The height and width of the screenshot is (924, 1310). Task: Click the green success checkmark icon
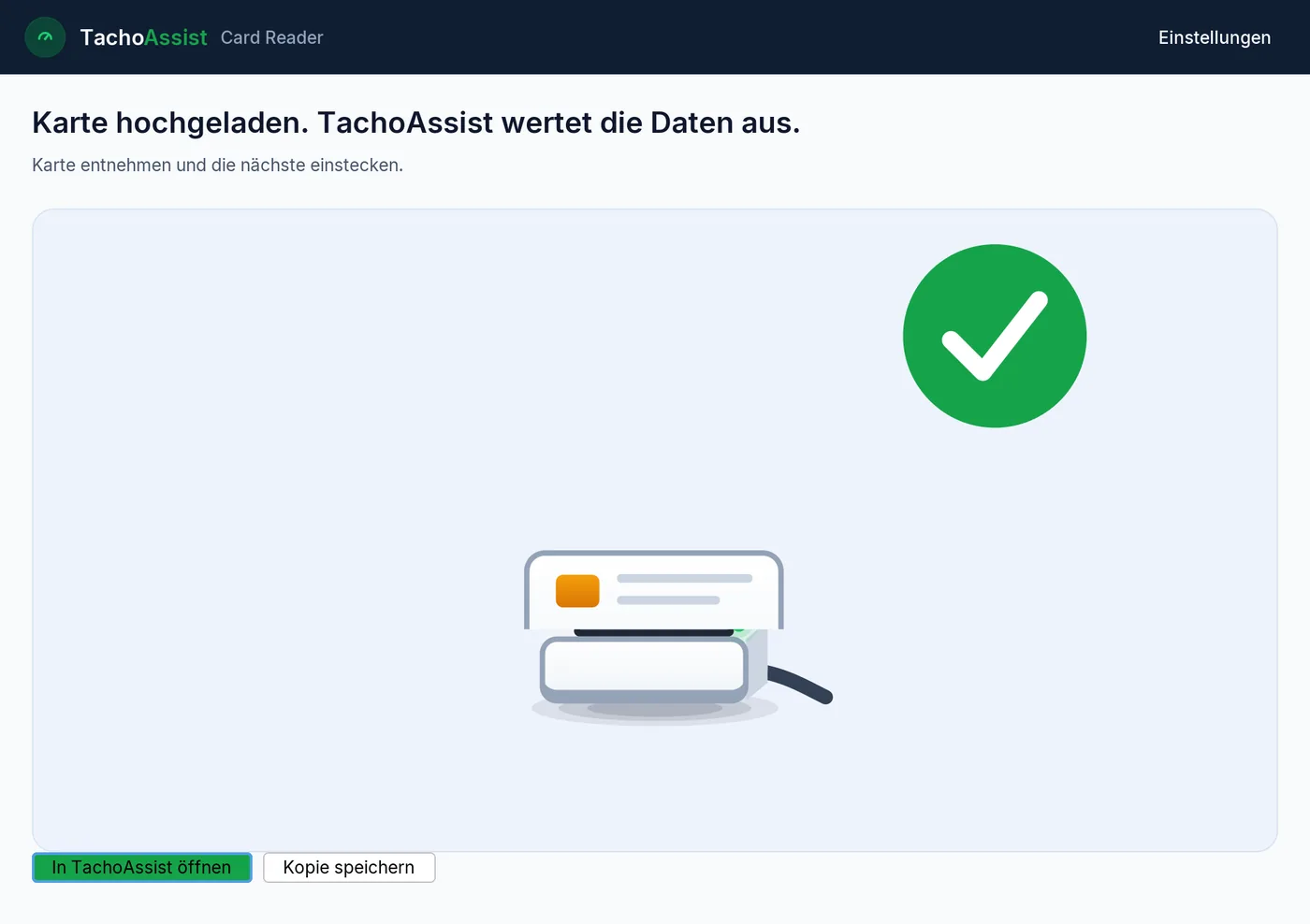[995, 336]
